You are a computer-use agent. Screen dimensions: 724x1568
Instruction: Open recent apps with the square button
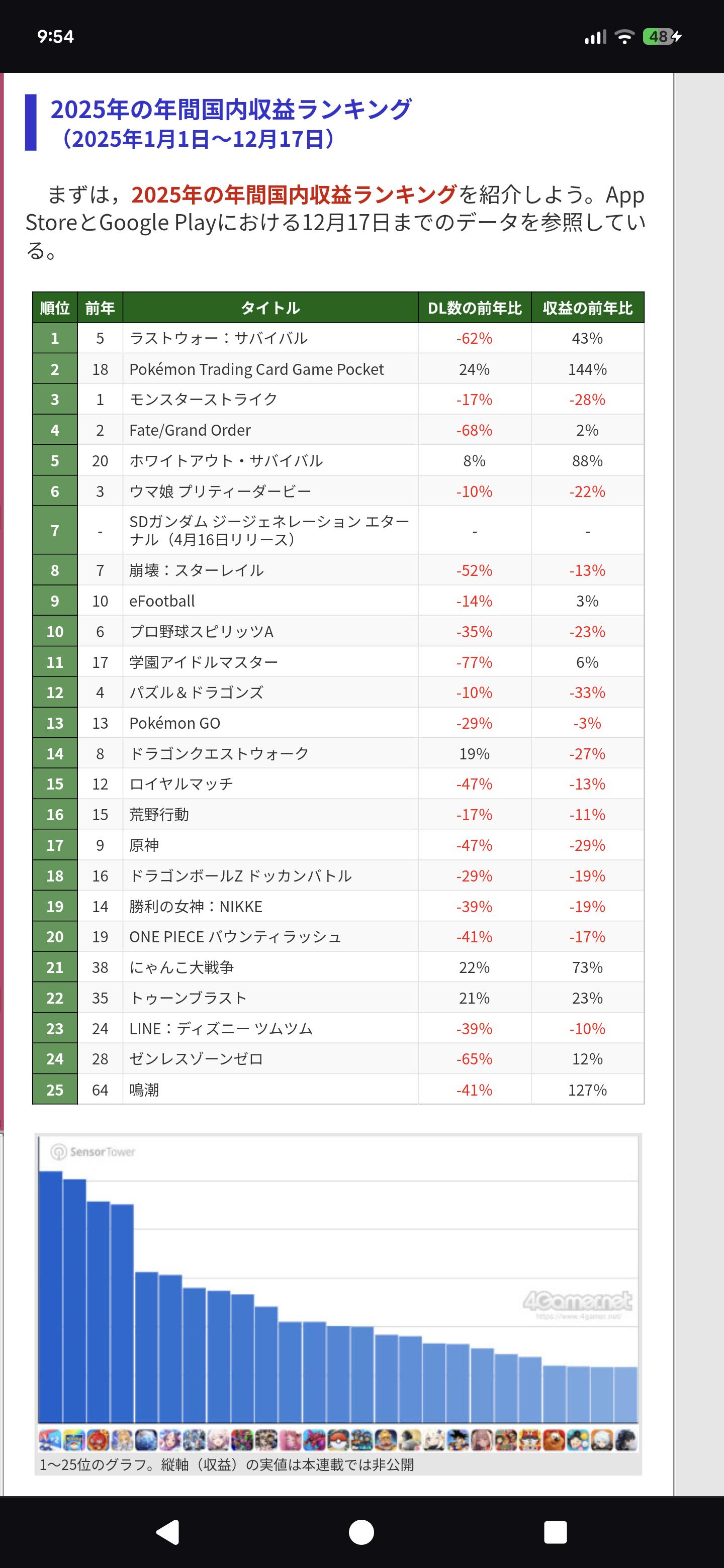[555, 1532]
